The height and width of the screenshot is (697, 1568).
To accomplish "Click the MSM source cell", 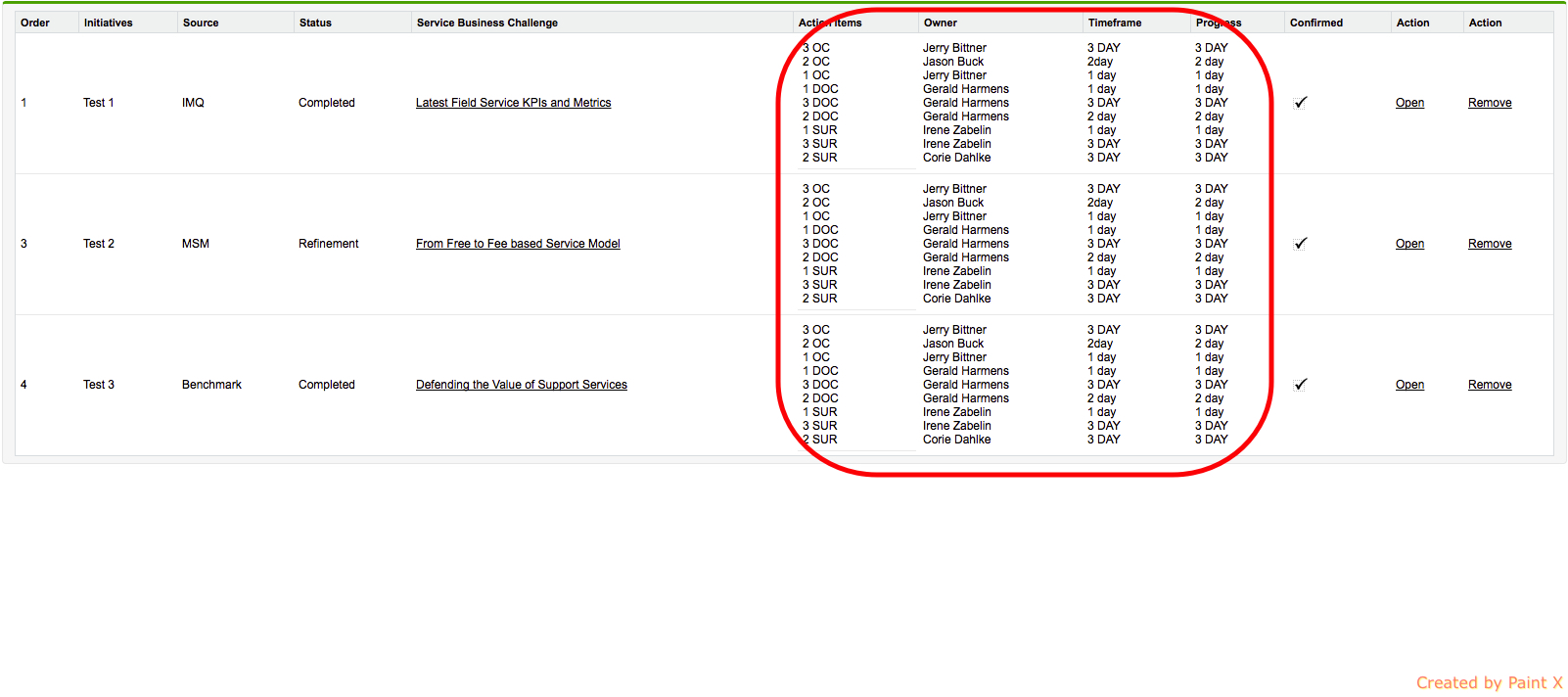I will 196,244.
